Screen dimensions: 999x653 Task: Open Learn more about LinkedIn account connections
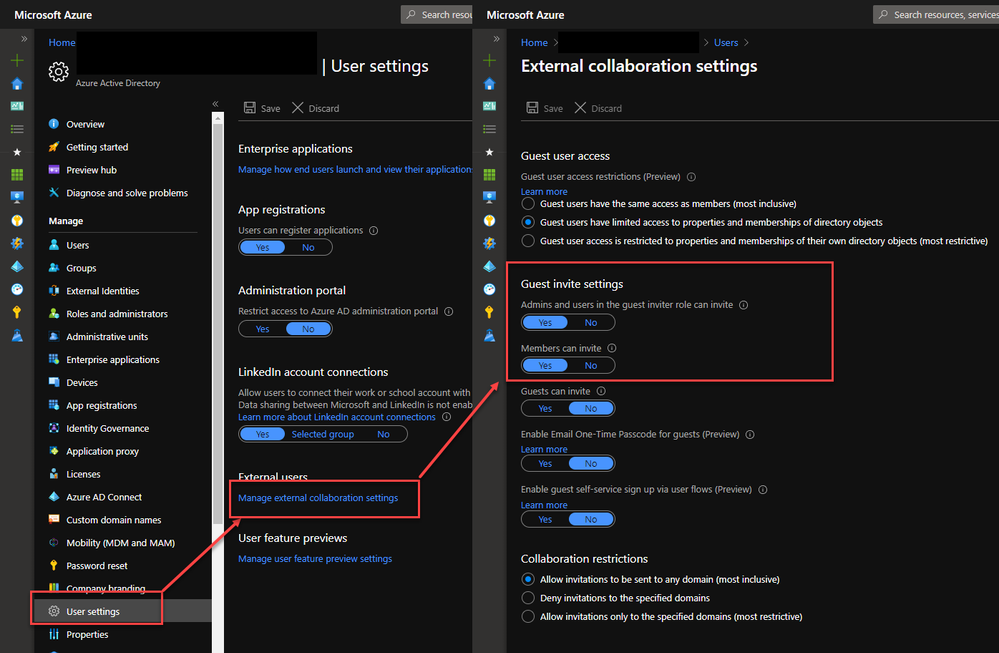click(x=336, y=417)
